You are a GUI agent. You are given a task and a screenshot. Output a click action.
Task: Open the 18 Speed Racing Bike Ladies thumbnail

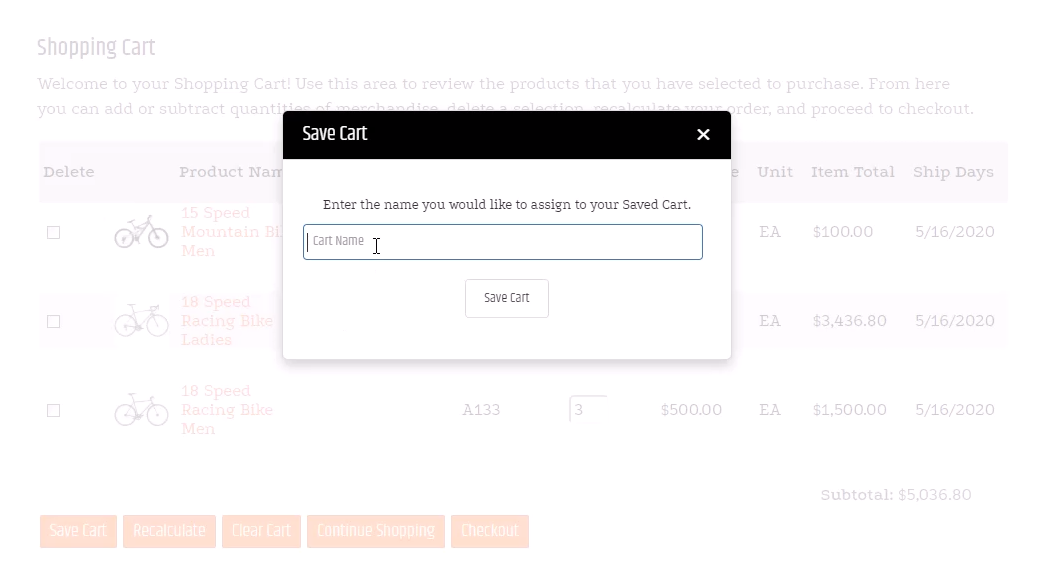click(x=142, y=321)
